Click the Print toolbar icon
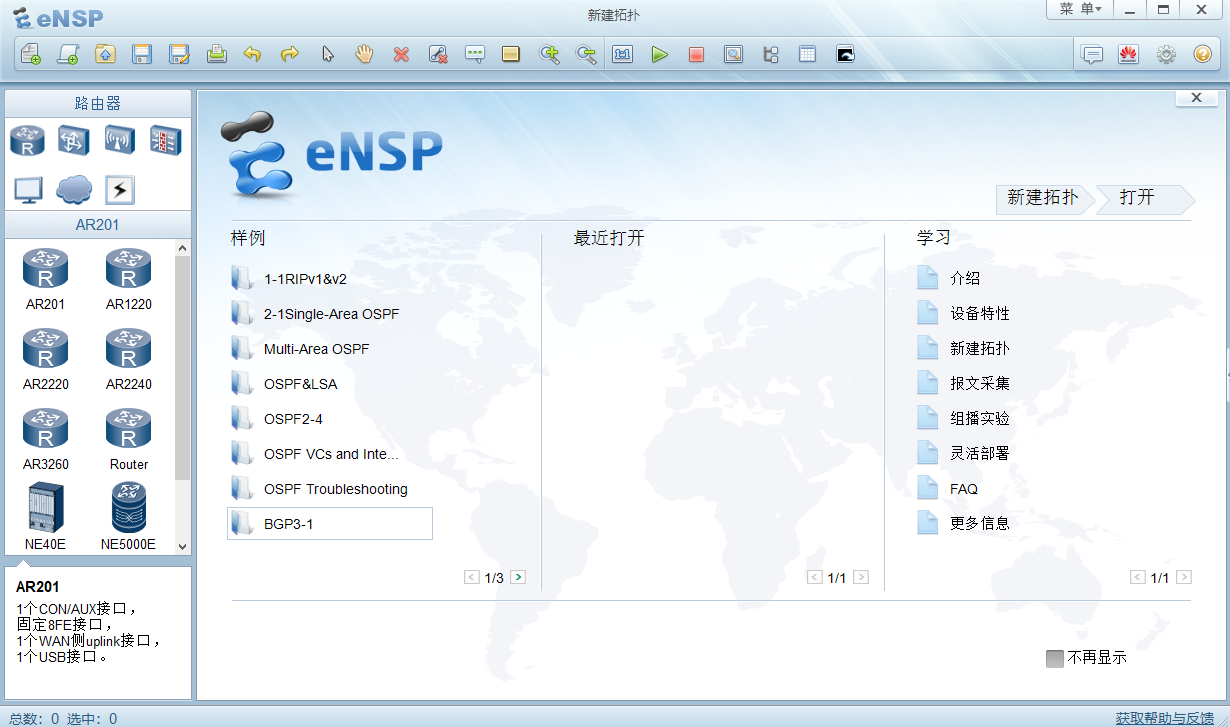 216,54
